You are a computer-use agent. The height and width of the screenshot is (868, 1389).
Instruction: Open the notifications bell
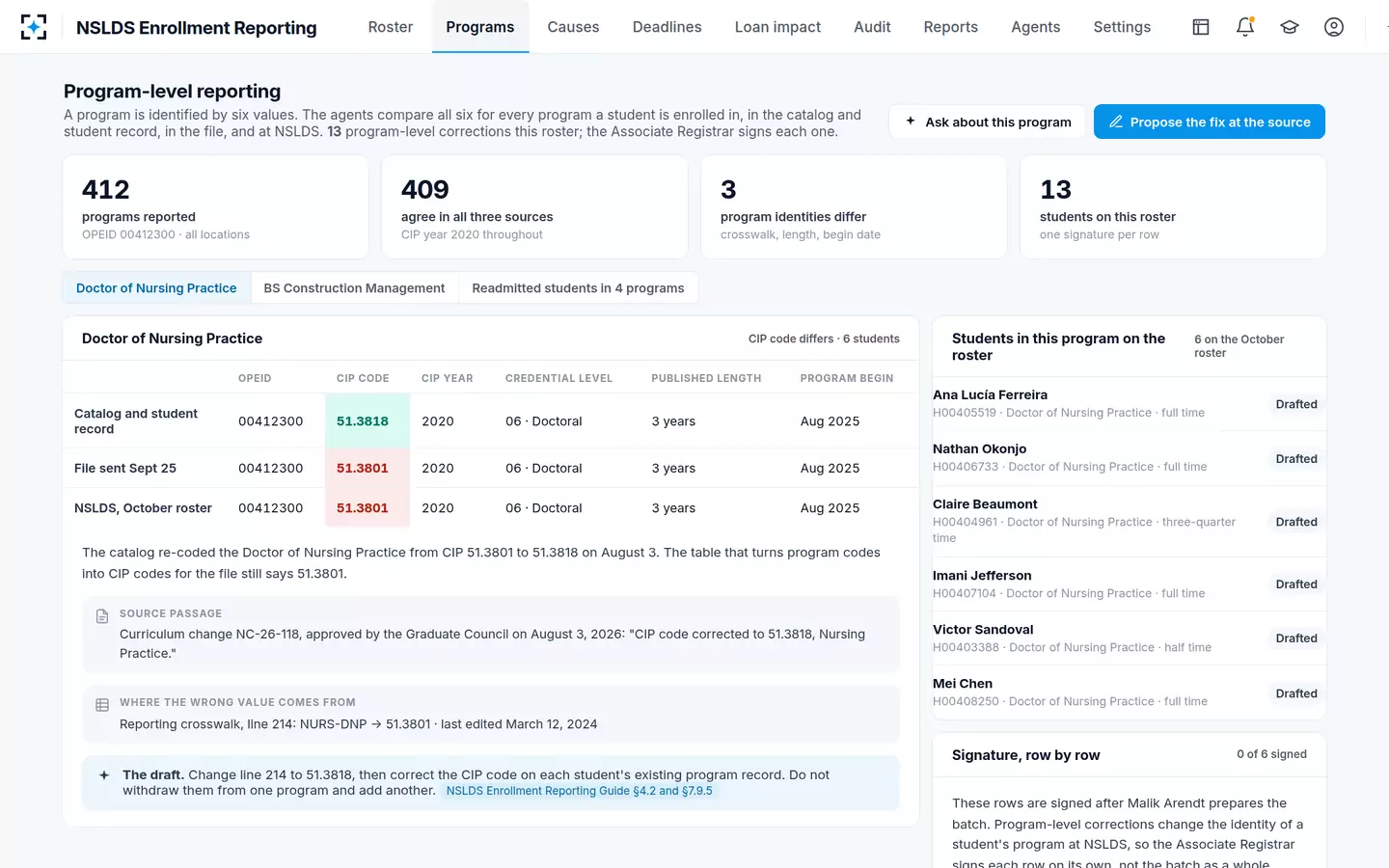1245,27
